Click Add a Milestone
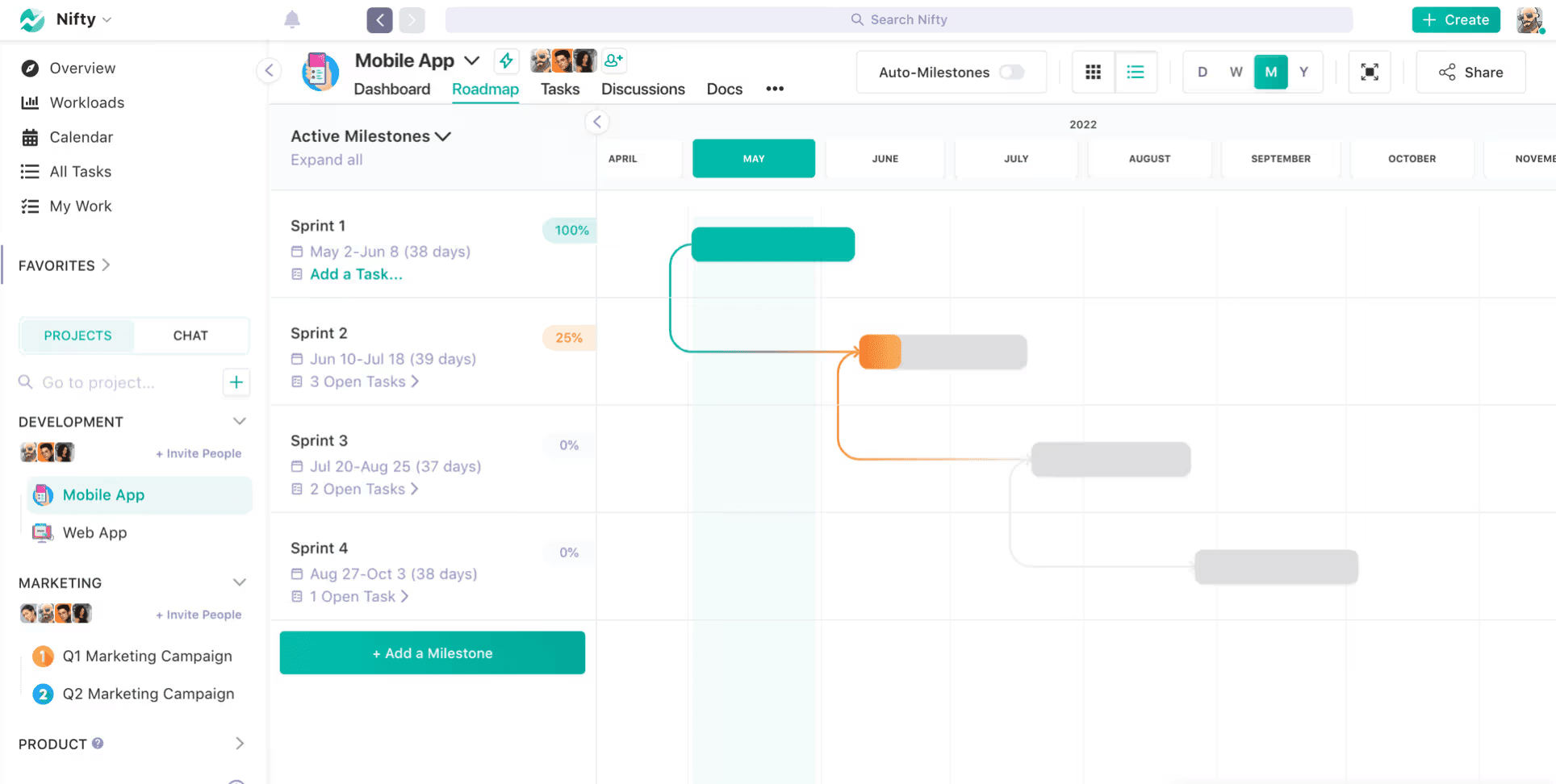Image resolution: width=1556 pixels, height=784 pixels. click(x=433, y=653)
